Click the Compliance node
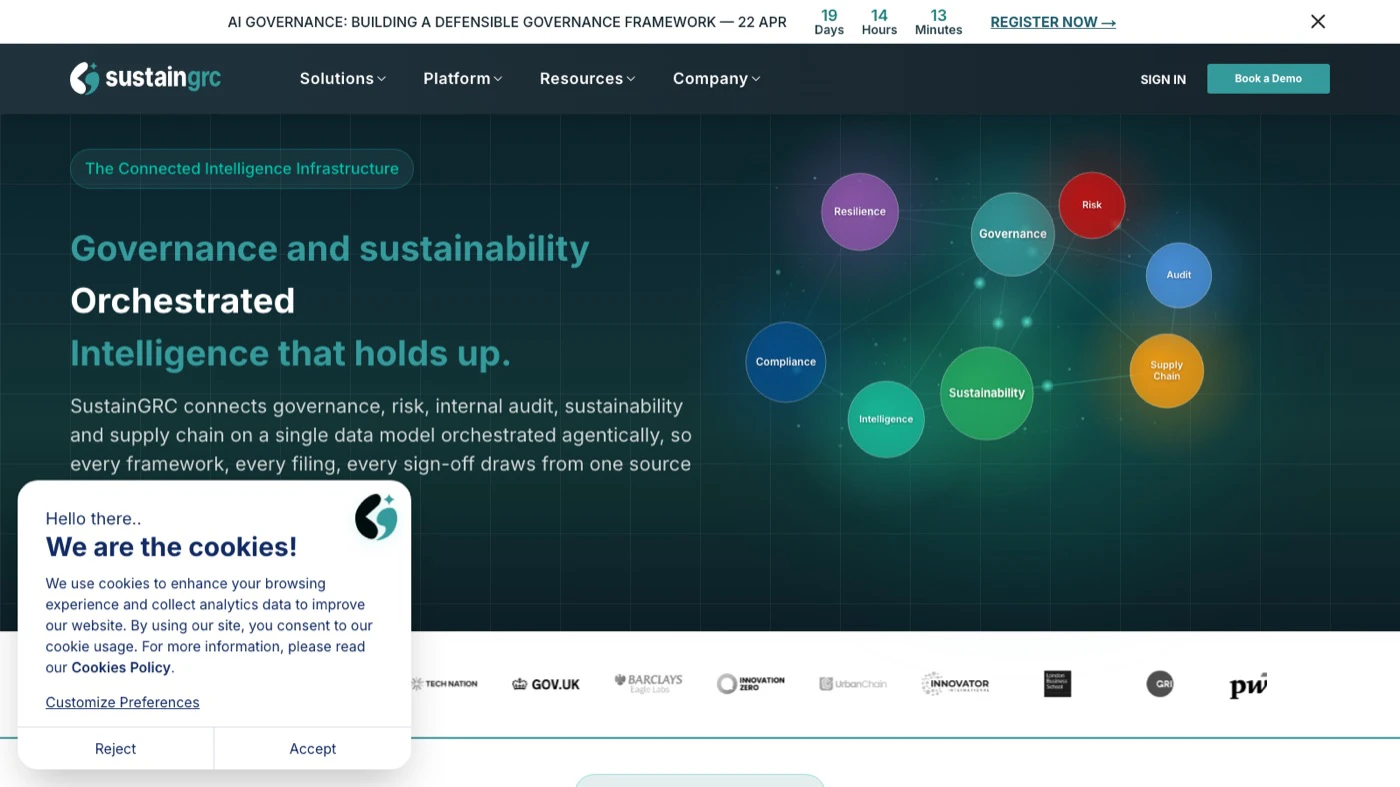This screenshot has height=787, width=1400. 785,362
